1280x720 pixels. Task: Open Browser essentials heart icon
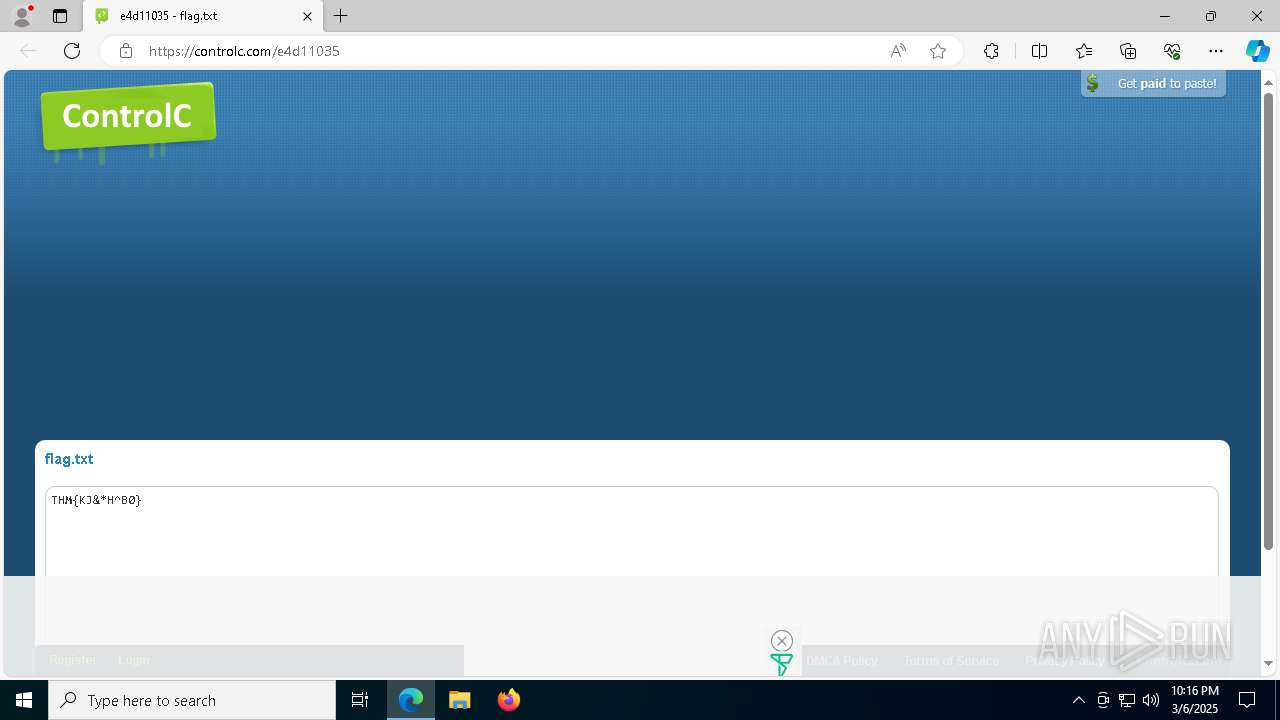click(x=1172, y=51)
